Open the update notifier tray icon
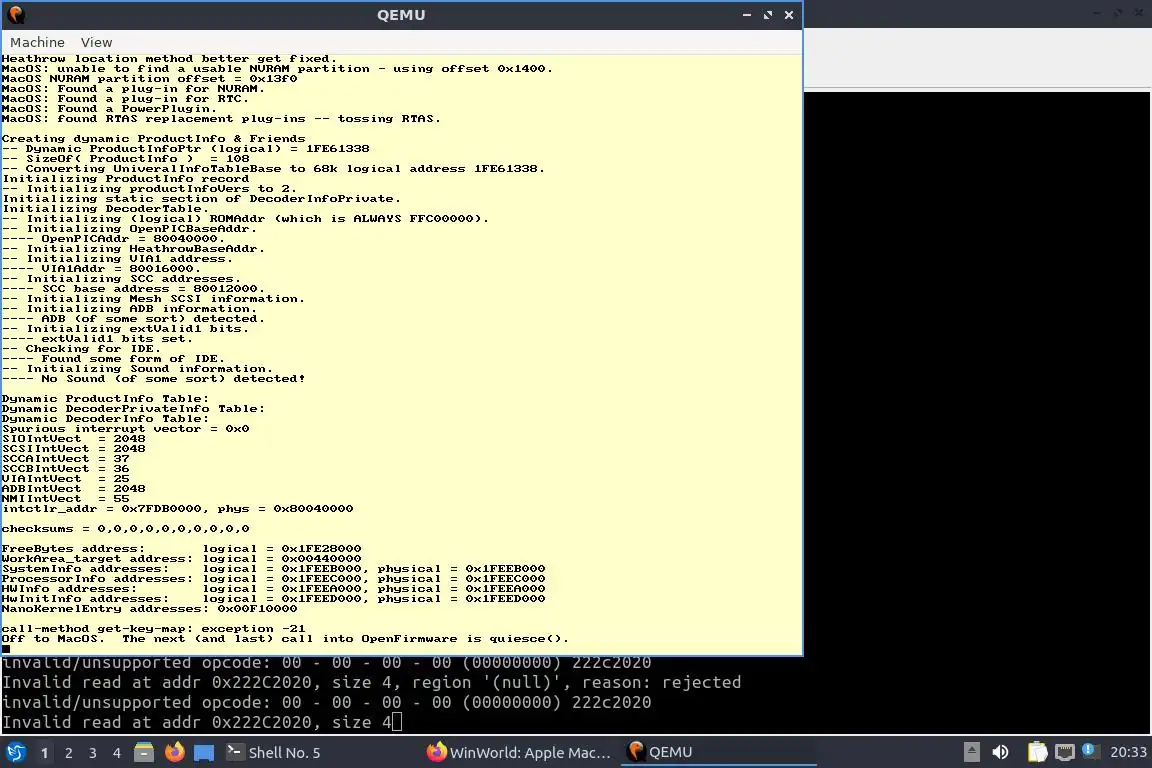 pos(1090,751)
